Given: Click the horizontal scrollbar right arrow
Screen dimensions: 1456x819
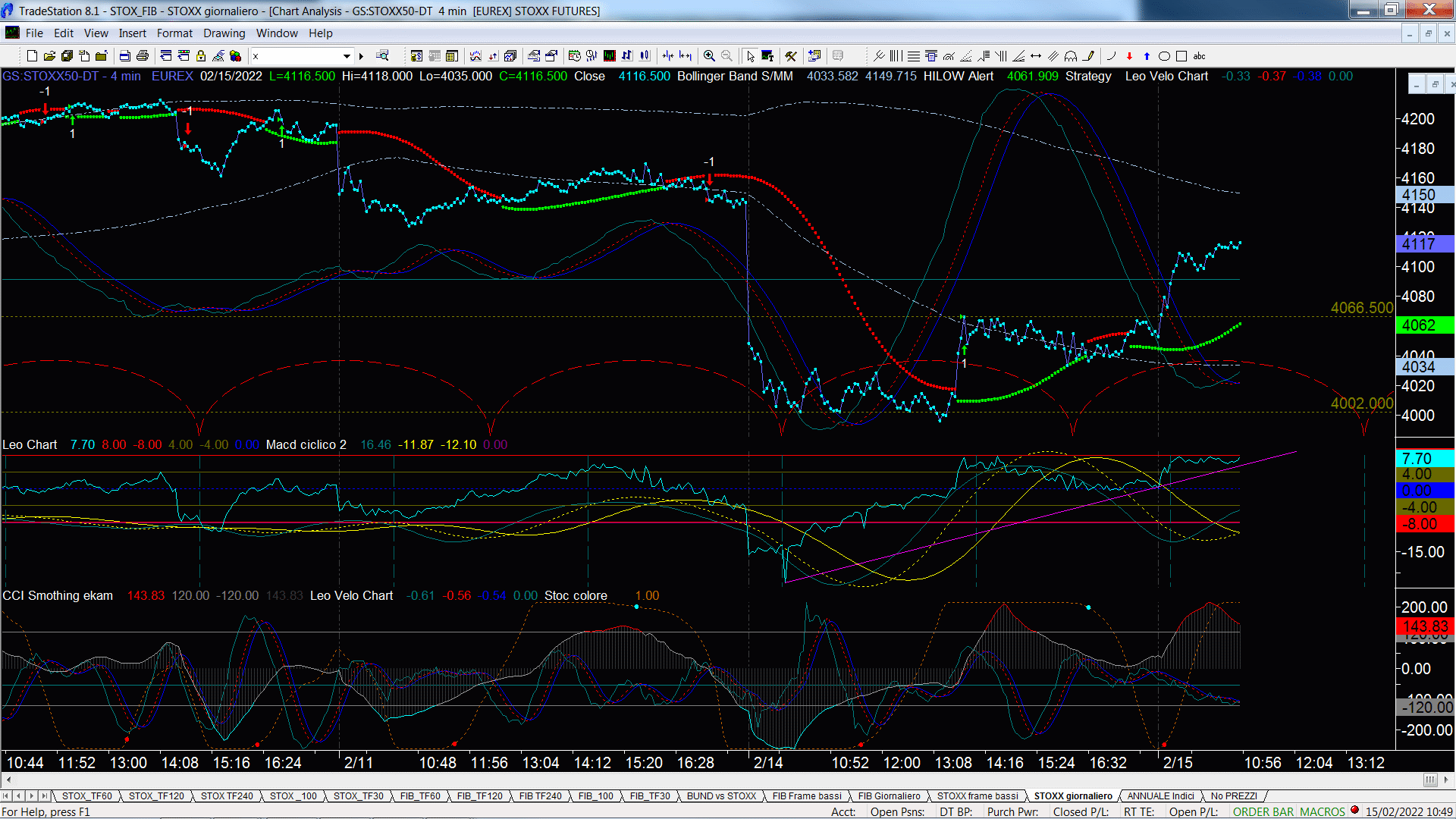Looking at the screenshot, I should (1447, 780).
